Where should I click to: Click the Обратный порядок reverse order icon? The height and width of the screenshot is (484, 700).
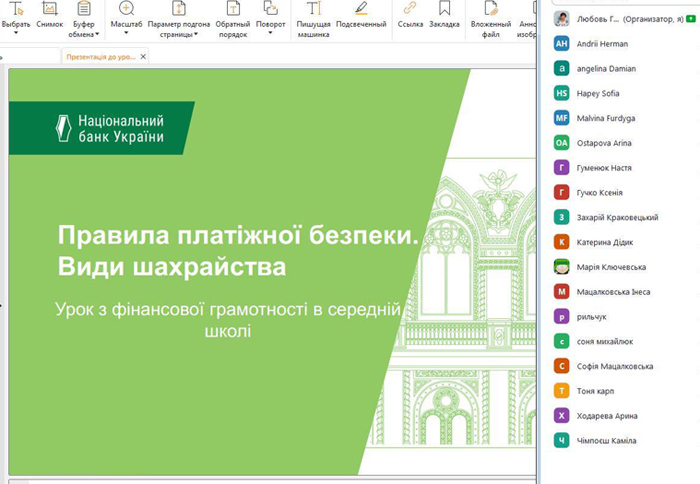[232, 9]
